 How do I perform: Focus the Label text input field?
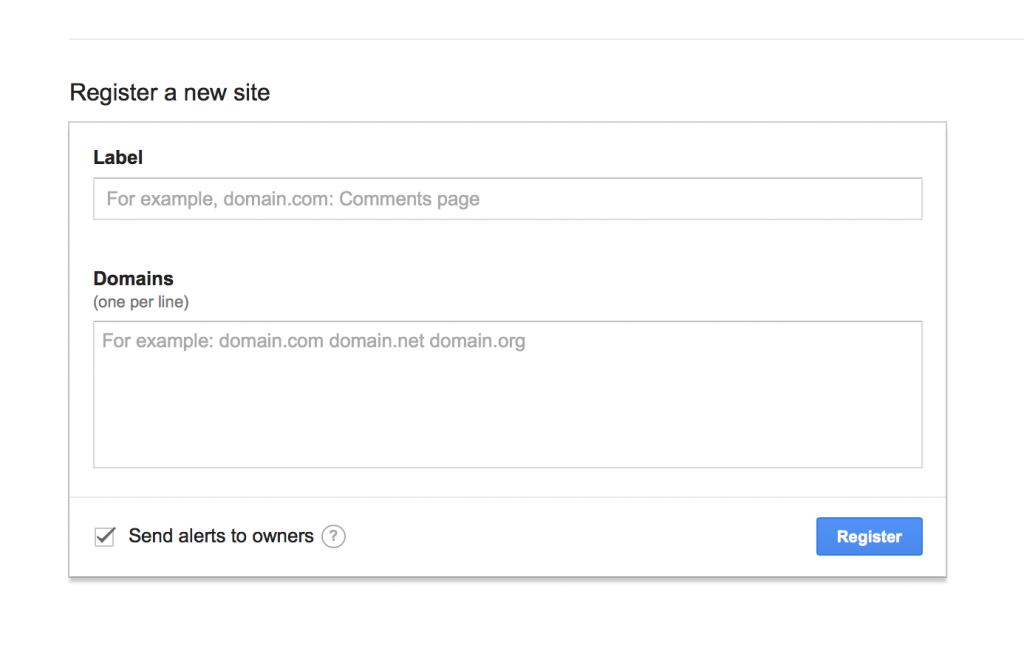pyautogui.click(x=507, y=199)
